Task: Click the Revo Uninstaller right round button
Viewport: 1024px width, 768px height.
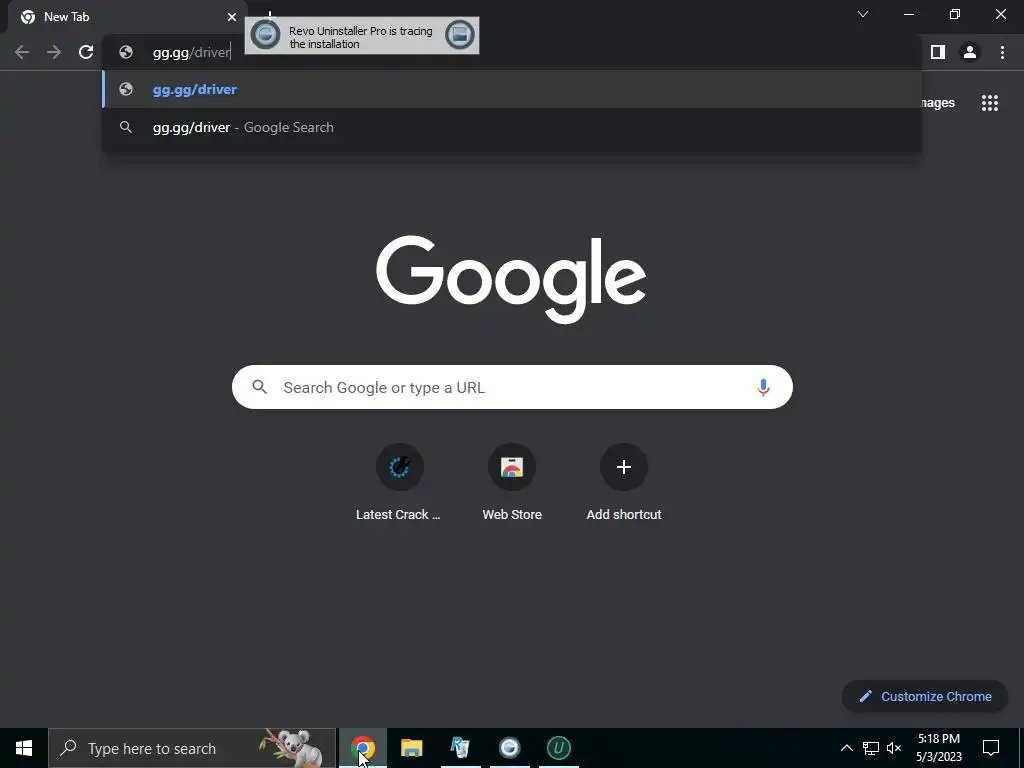Action: click(460, 35)
